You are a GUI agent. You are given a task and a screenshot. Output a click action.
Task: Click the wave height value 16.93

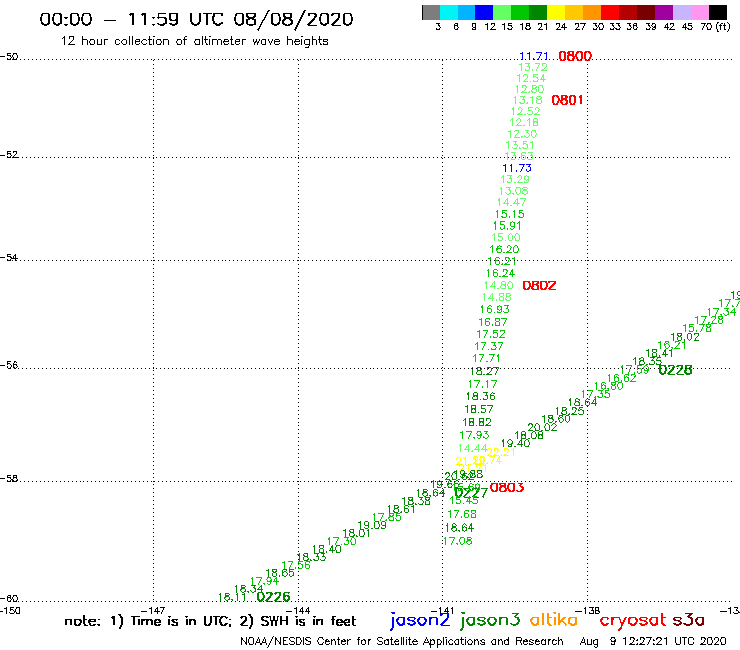pyautogui.click(x=495, y=310)
